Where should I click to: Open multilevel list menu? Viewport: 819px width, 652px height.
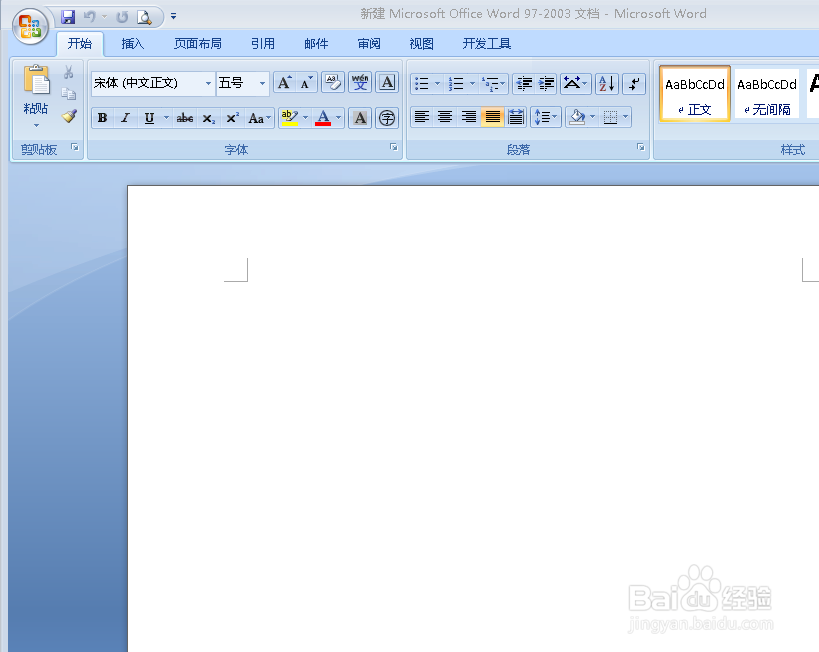pyautogui.click(x=493, y=84)
